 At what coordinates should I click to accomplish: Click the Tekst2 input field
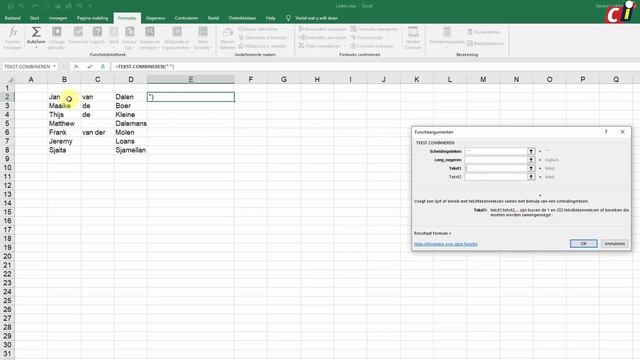pyautogui.click(x=496, y=177)
